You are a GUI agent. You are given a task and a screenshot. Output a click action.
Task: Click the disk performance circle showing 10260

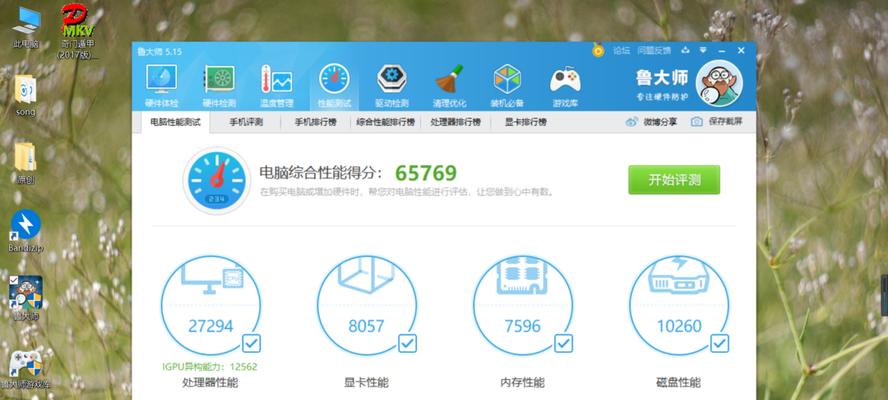678,305
